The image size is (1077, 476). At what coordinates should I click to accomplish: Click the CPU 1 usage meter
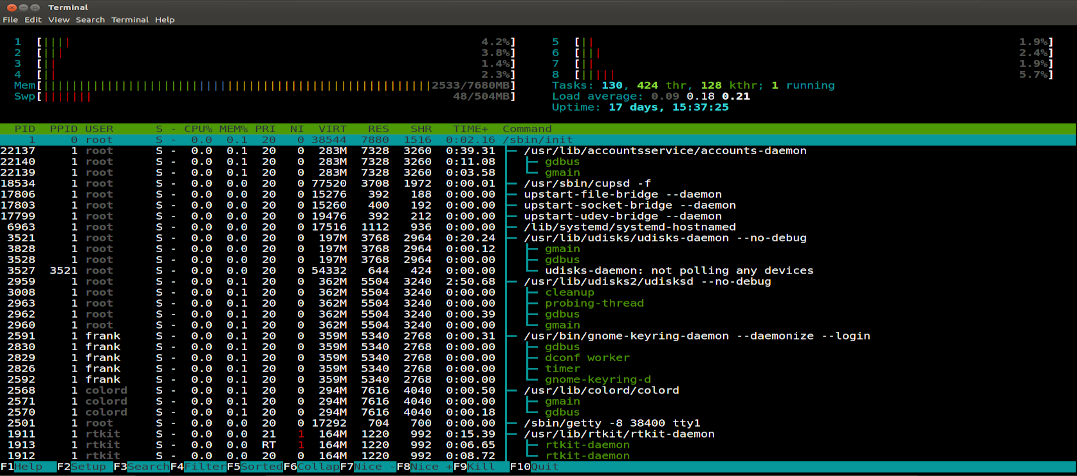pos(264,42)
